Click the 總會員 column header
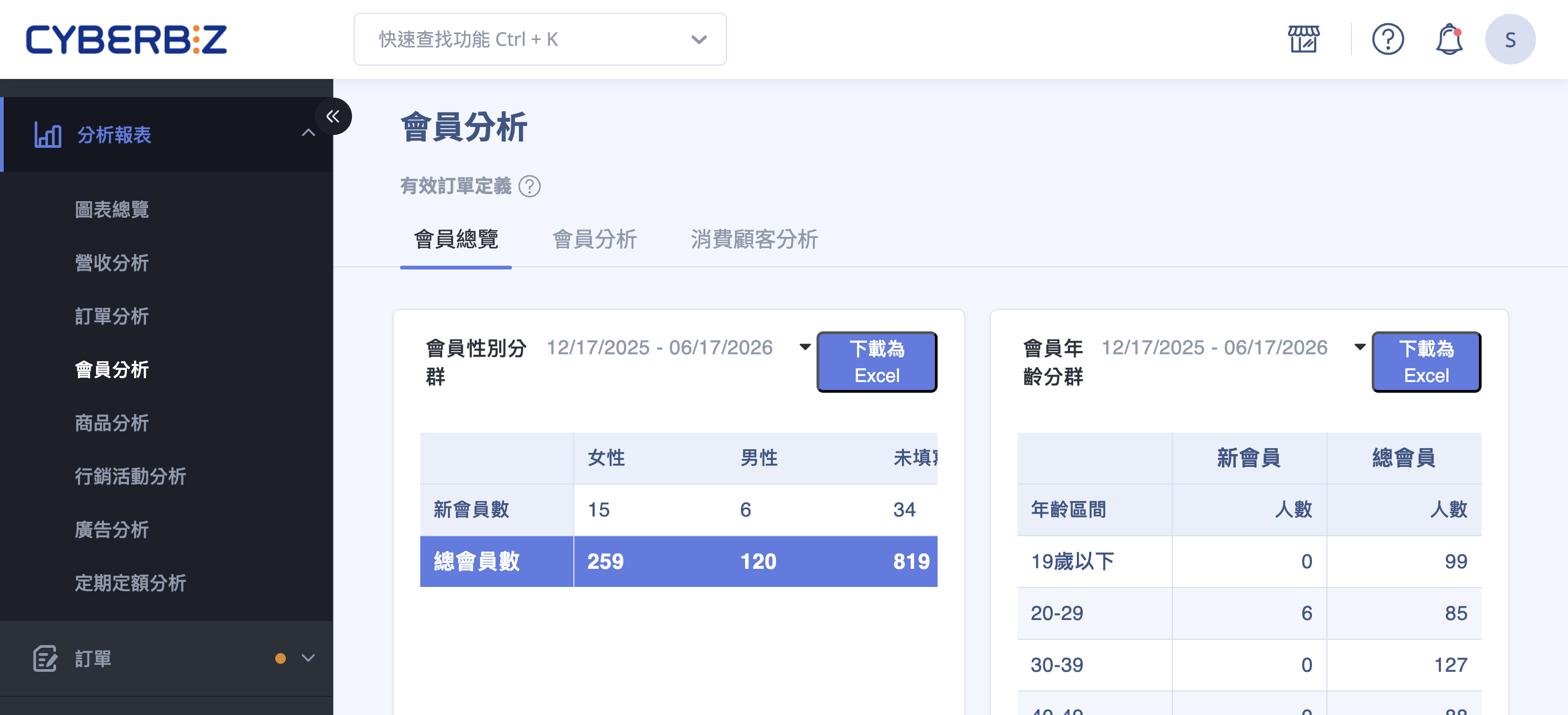The height and width of the screenshot is (715, 1568). tap(1404, 457)
